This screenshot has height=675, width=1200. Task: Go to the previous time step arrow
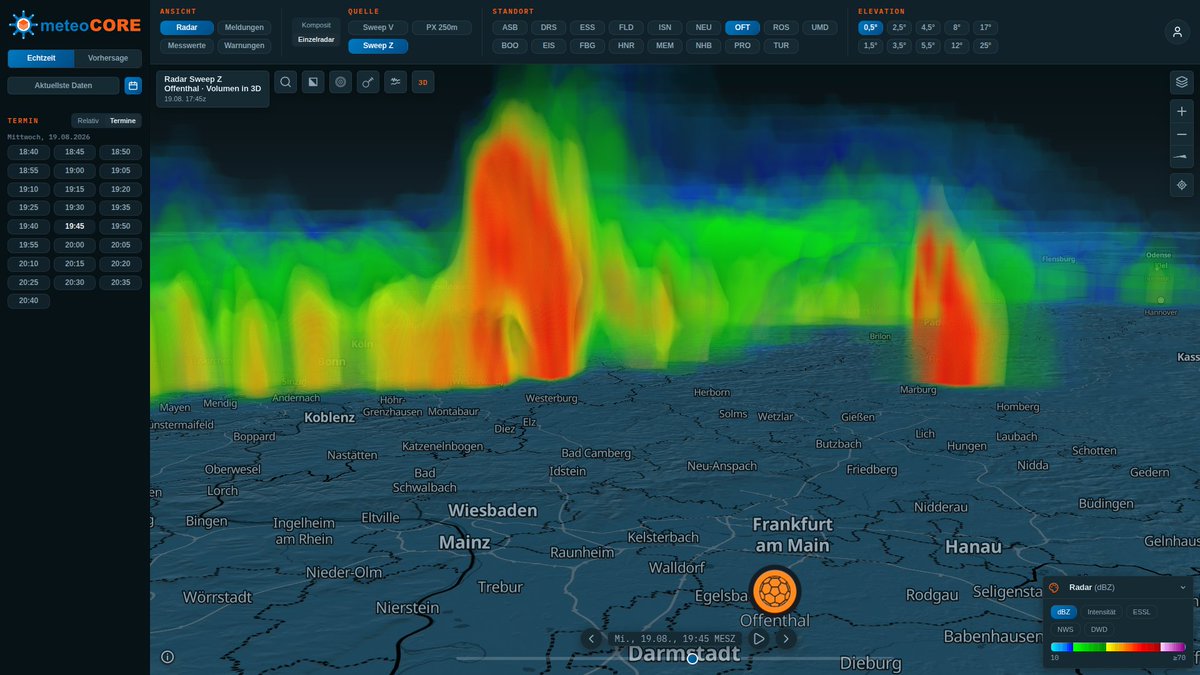(591, 638)
